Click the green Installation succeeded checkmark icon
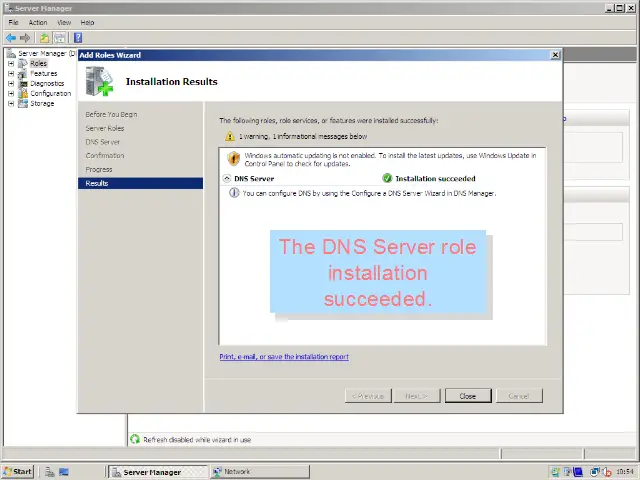The height and width of the screenshot is (480, 640). pos(387,178)
